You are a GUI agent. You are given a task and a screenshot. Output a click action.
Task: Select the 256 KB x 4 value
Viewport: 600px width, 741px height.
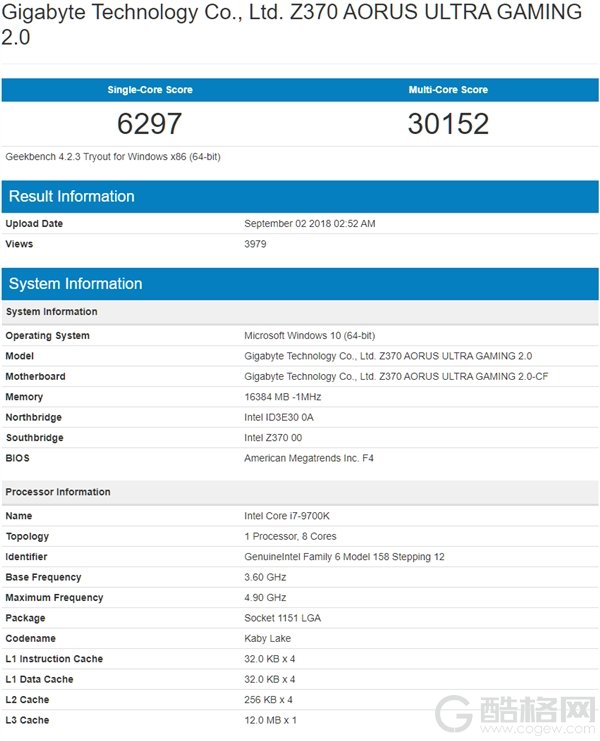(268, 699)
